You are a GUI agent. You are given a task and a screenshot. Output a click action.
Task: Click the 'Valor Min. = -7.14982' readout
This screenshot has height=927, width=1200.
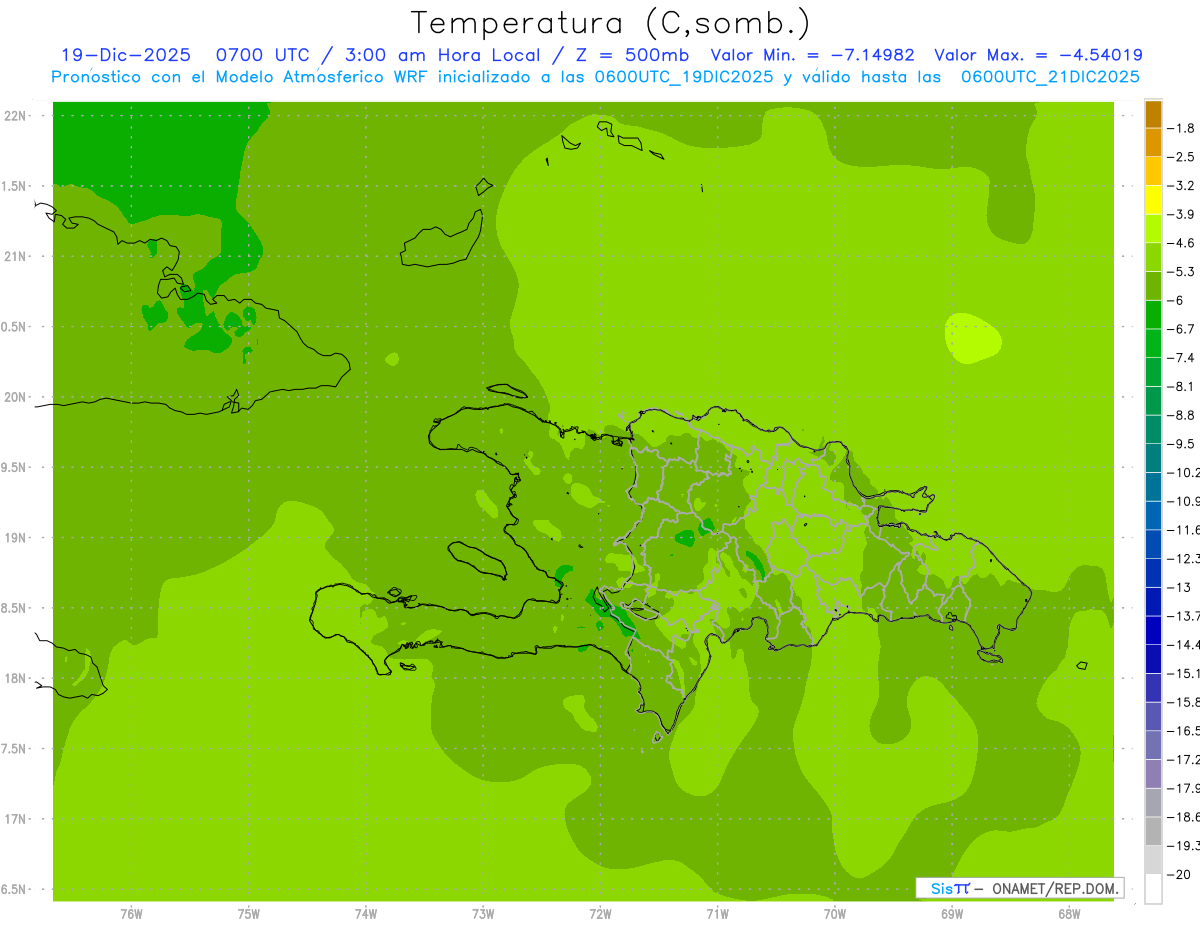[x=812, y=55]
